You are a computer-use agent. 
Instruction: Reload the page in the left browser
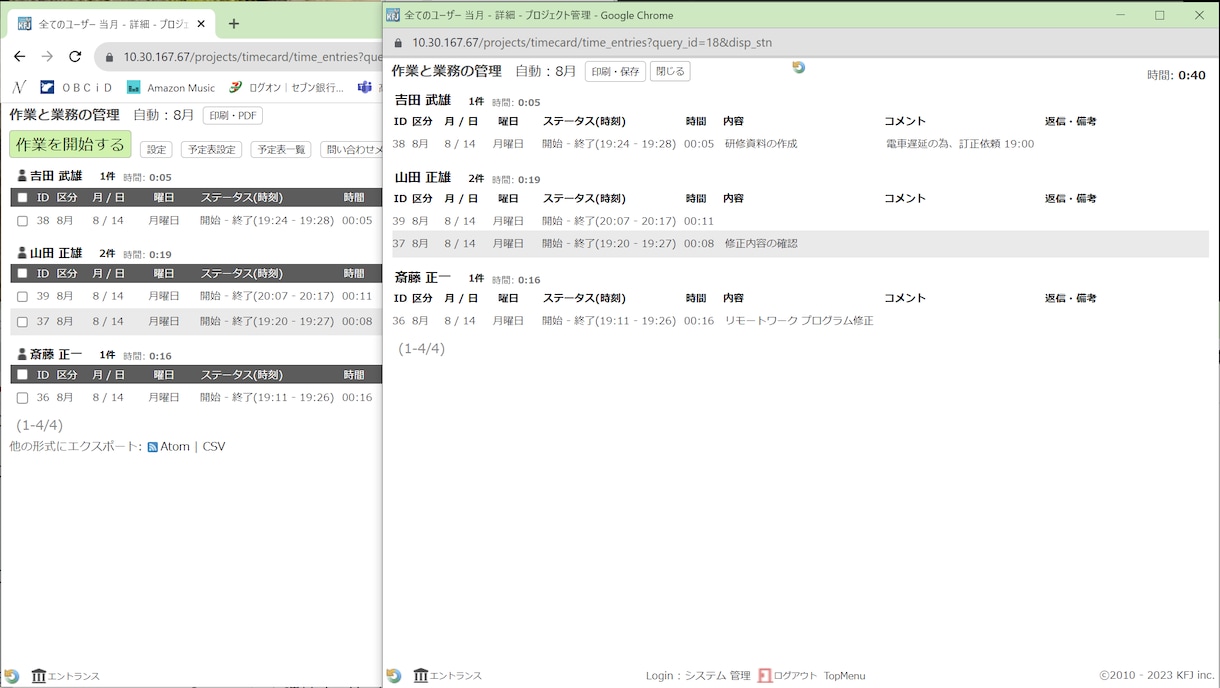[75, 57]
